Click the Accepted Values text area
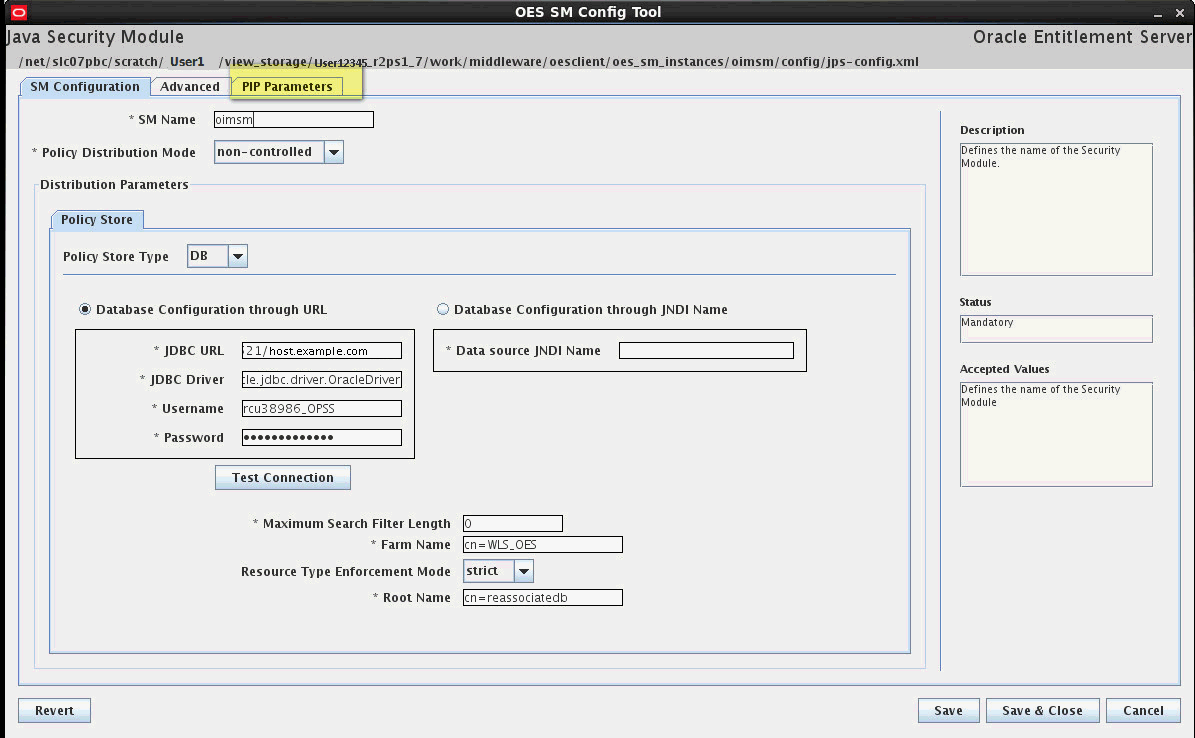The width and height of the screenshot is (1195, 738). click(x=1056, y=435)
